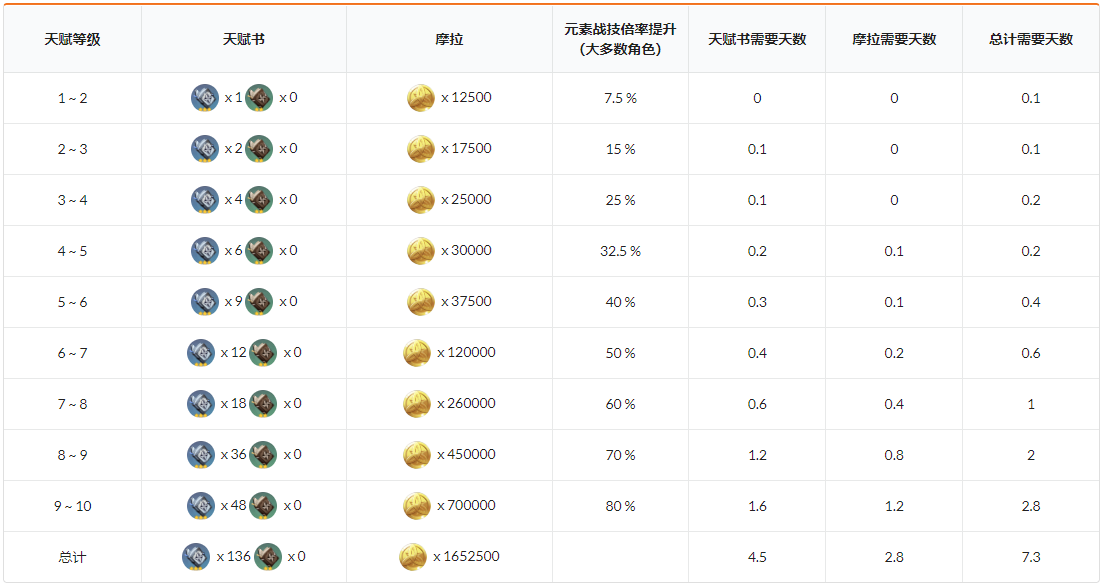The height and width of the screenshot is (586, 1102).
Task: Click the 25 % multiplier value
Action: point(620,200)
